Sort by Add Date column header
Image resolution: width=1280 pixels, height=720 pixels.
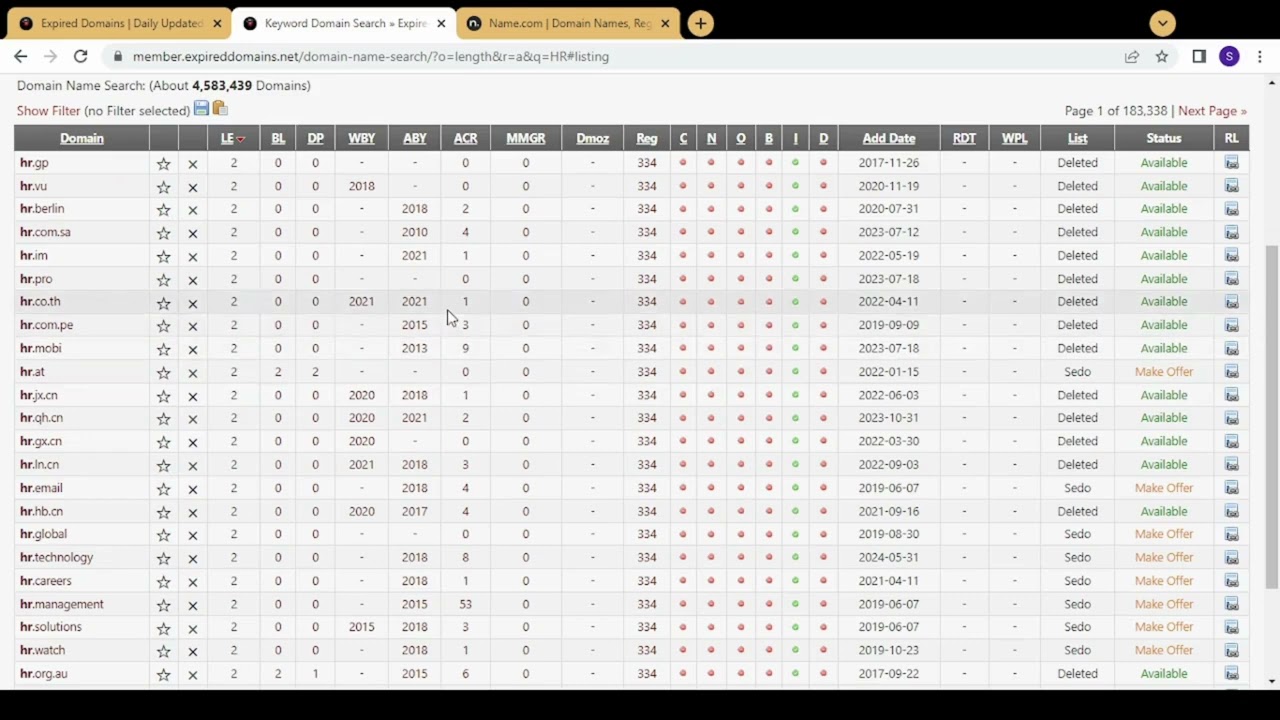pos(889,138)
